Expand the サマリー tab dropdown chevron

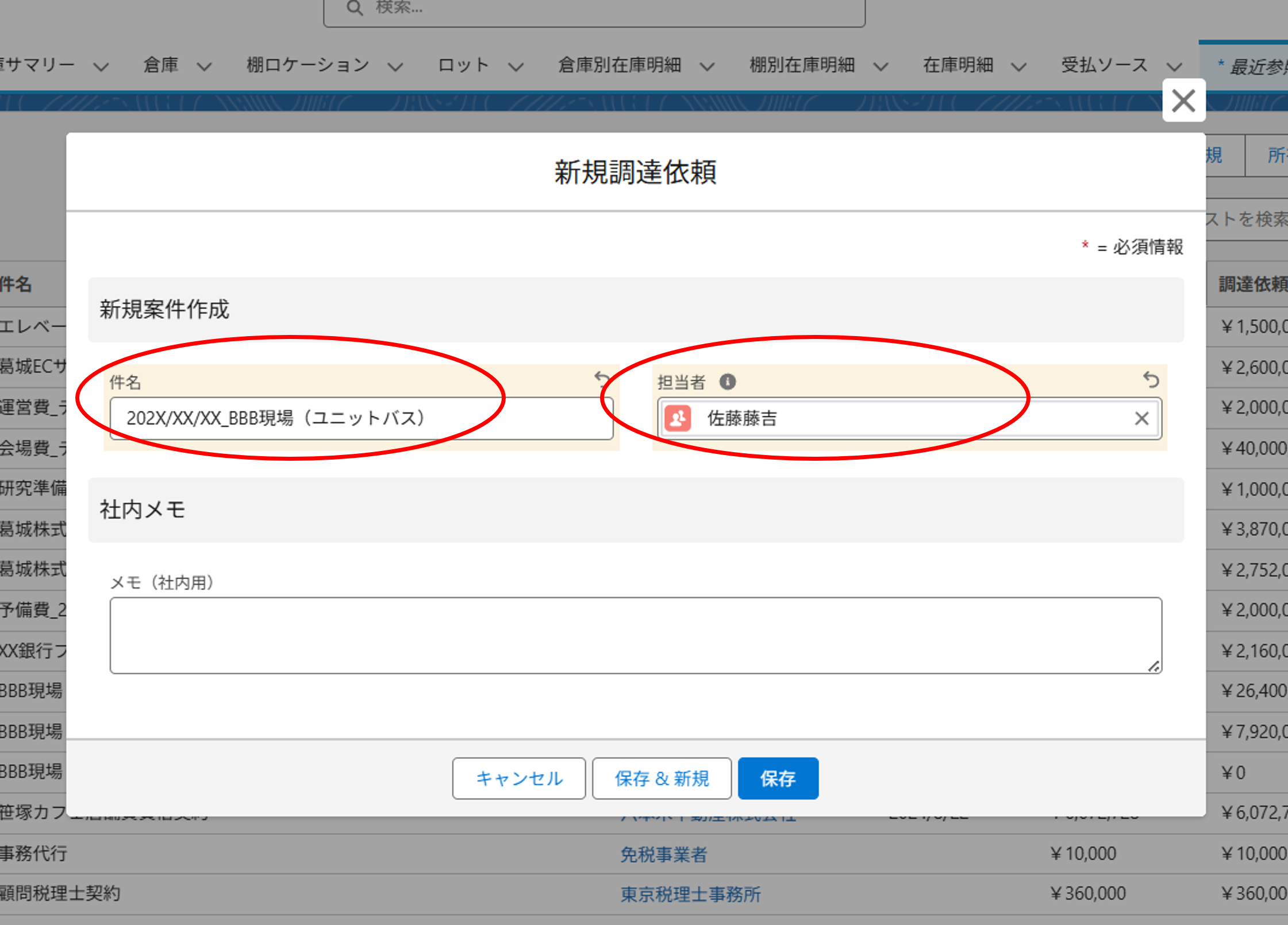pyautogui.click(x=101, y=67)
